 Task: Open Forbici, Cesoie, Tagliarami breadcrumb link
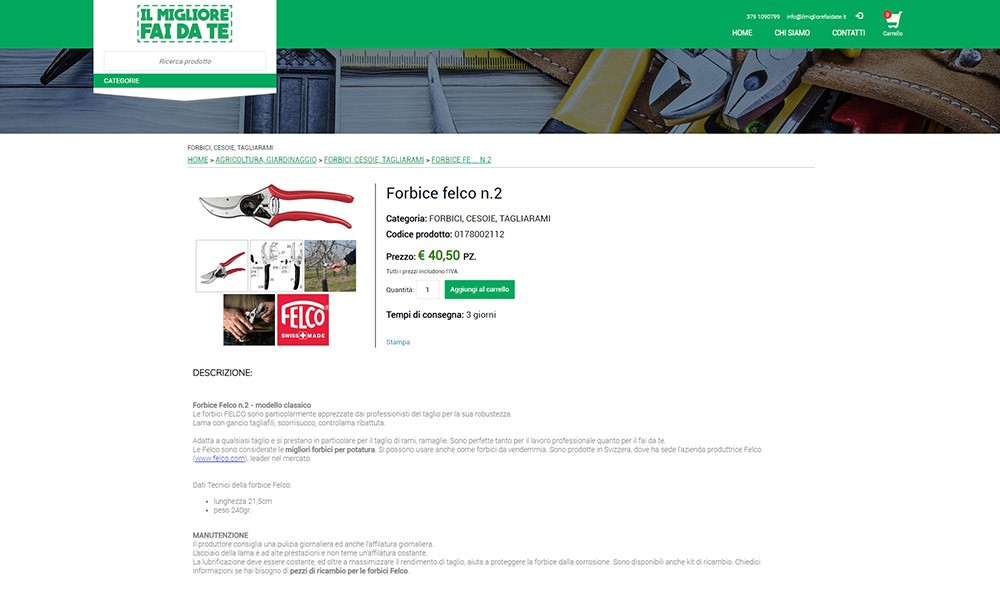coord(374,160)
